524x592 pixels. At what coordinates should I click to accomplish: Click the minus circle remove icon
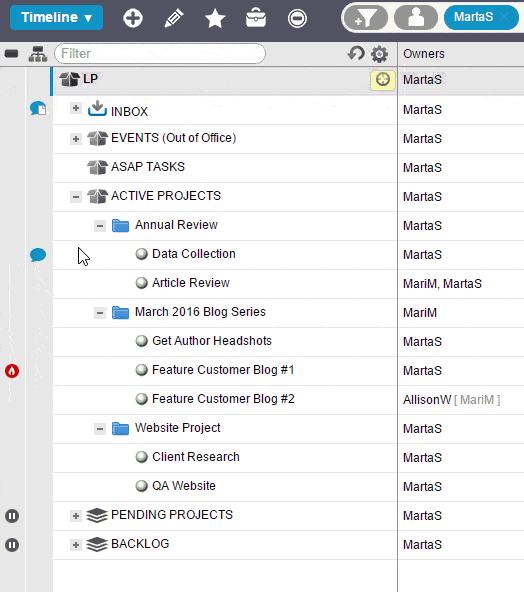pos(297,18)
